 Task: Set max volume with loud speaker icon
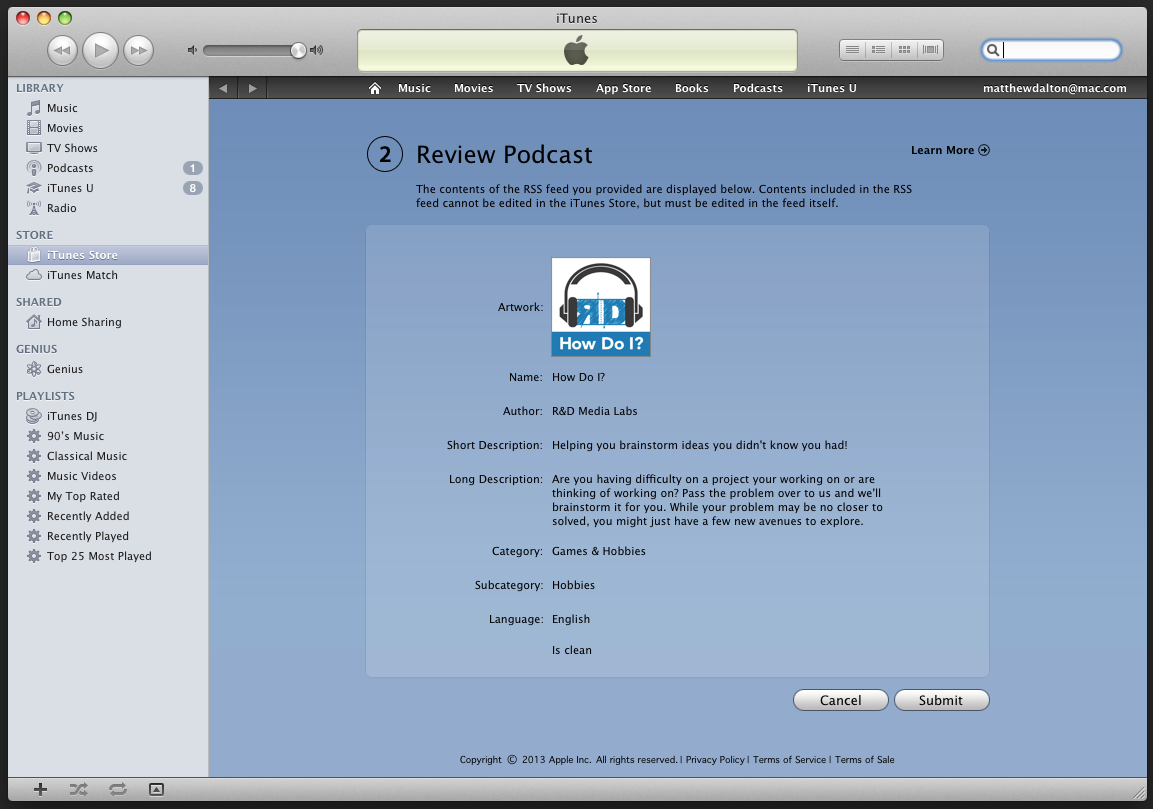point(317,50)
